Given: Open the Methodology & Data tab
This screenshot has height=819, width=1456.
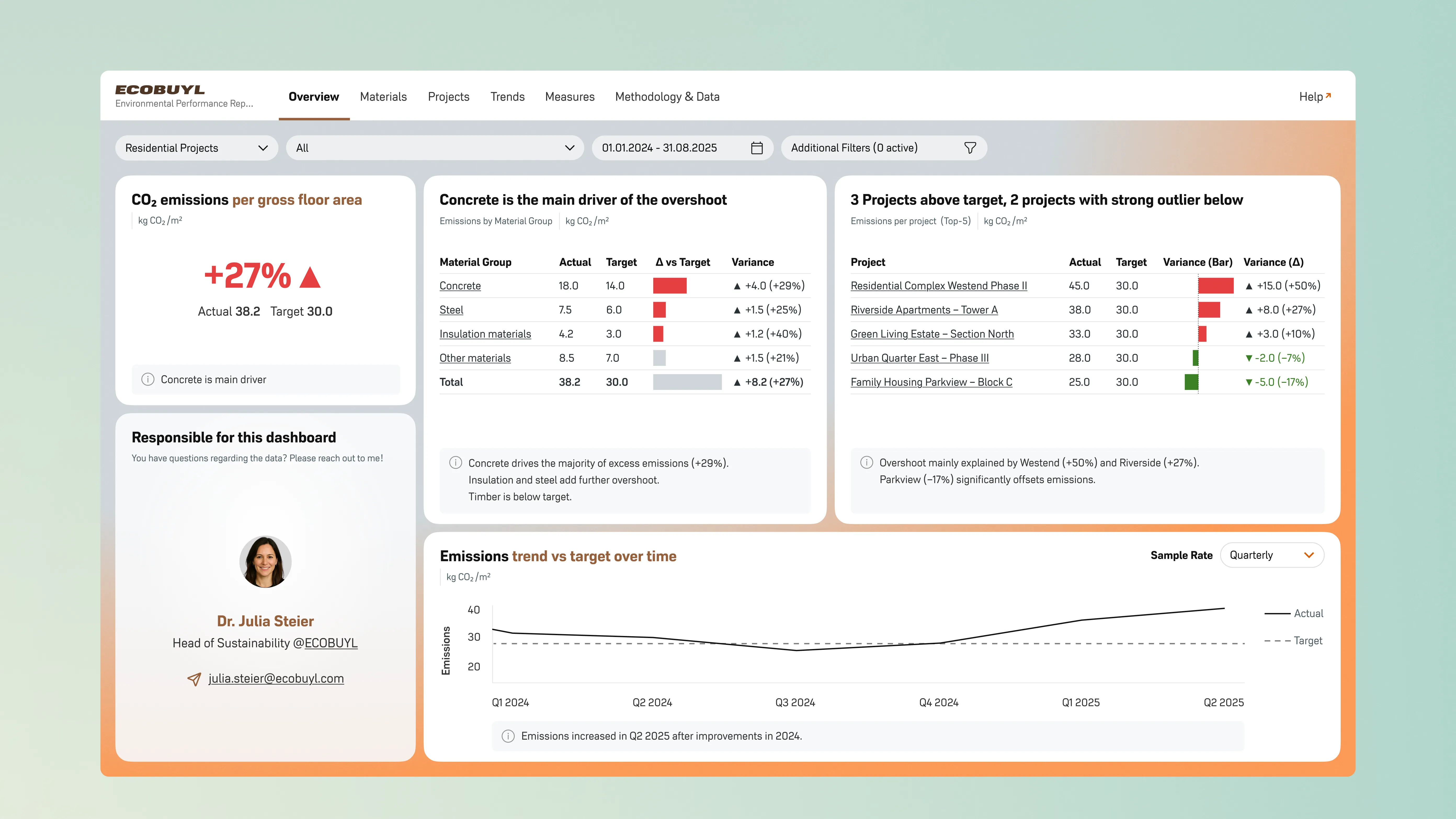Looking at the screenshot, I should pos(667,97).
